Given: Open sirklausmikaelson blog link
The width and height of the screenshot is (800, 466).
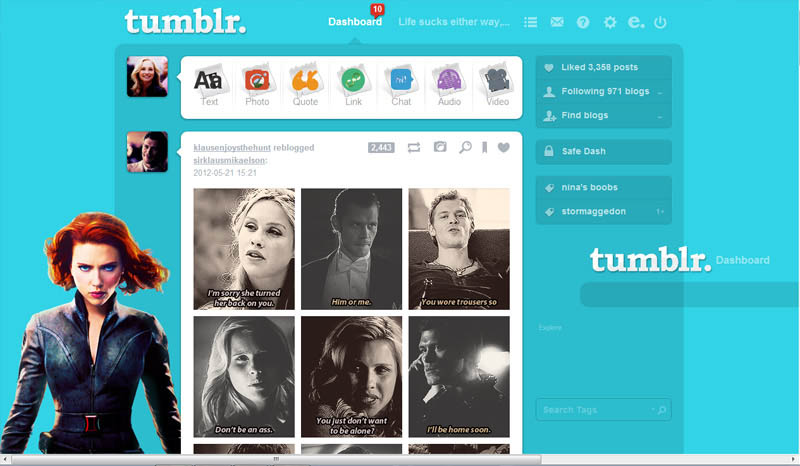Looking at the screenshot, I should (229, 160).
